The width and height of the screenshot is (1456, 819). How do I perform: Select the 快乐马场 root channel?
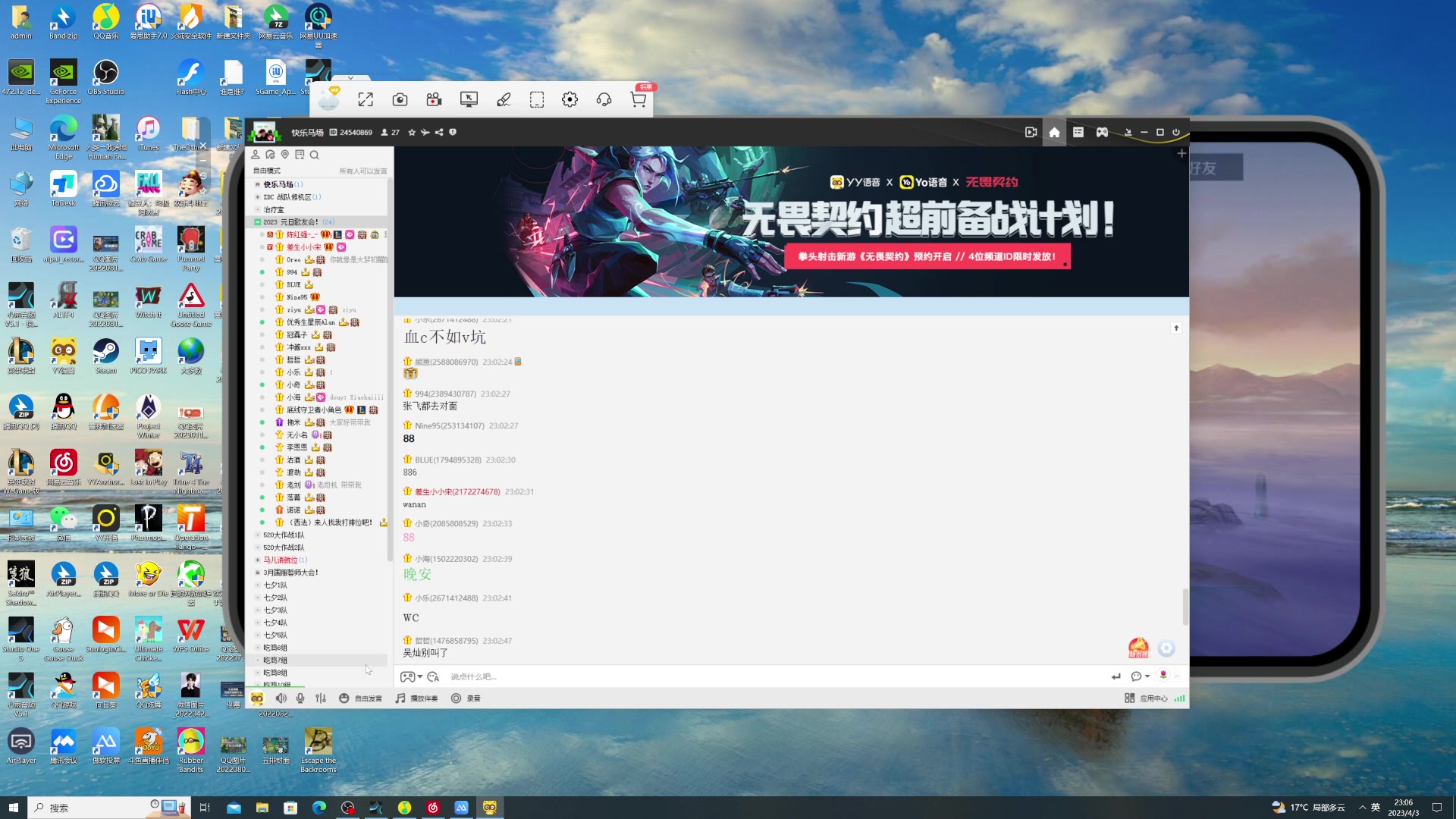tap(278, 184)
